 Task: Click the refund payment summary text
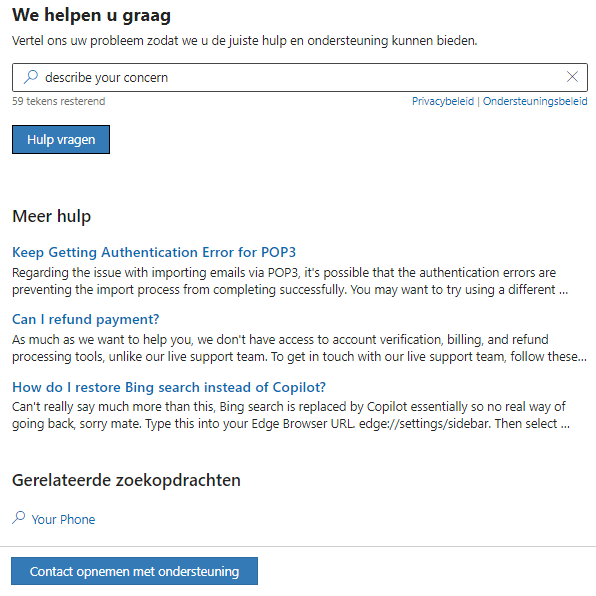[299, 348]
